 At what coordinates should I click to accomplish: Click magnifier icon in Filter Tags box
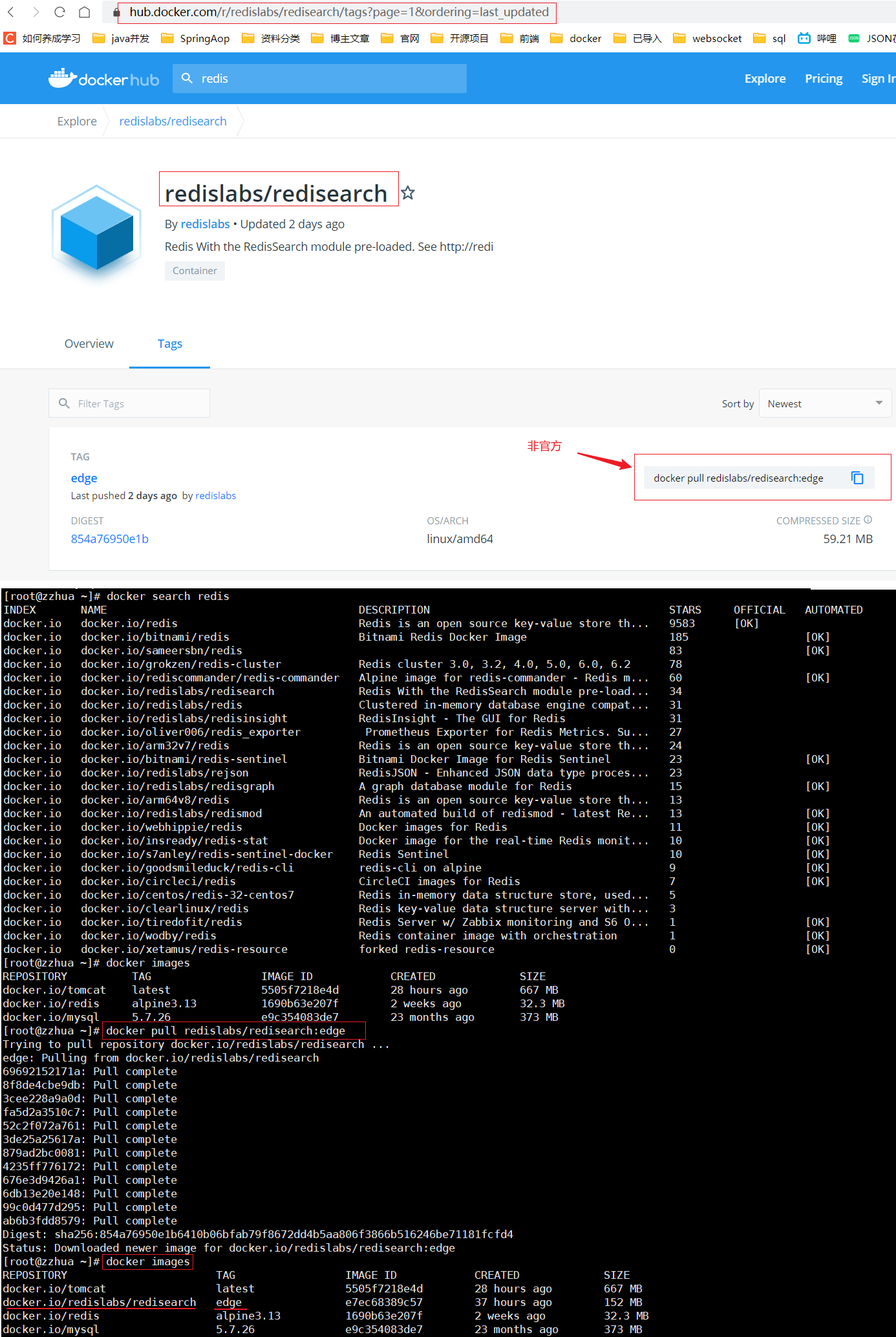click(x=64, y=403)
